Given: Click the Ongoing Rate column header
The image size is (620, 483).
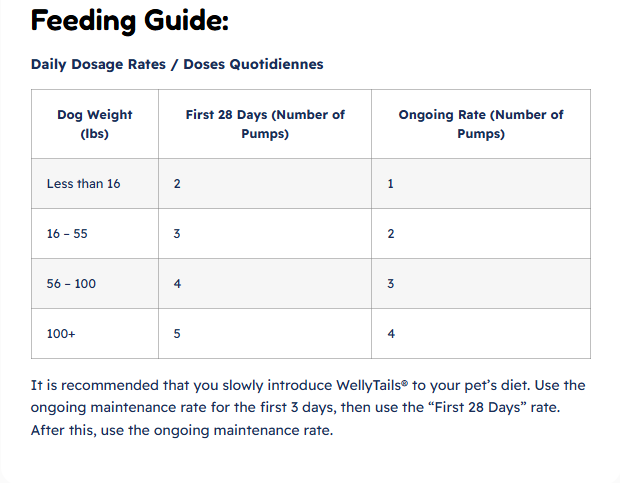Looking at the screenshot, I should [481, 124].
